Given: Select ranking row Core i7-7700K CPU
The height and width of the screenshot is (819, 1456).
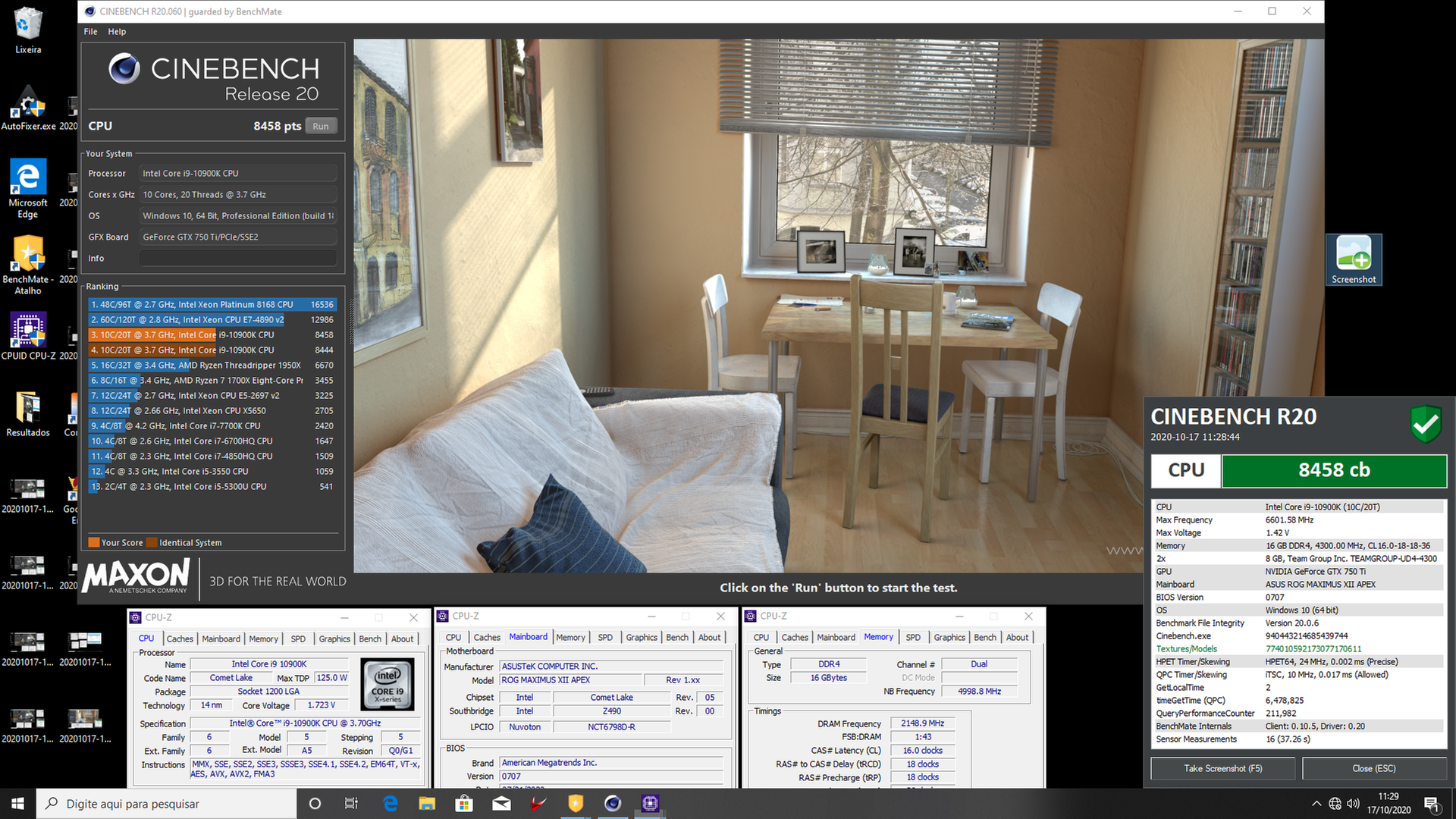Looking at the screenshot, I should tap(212, 425).
